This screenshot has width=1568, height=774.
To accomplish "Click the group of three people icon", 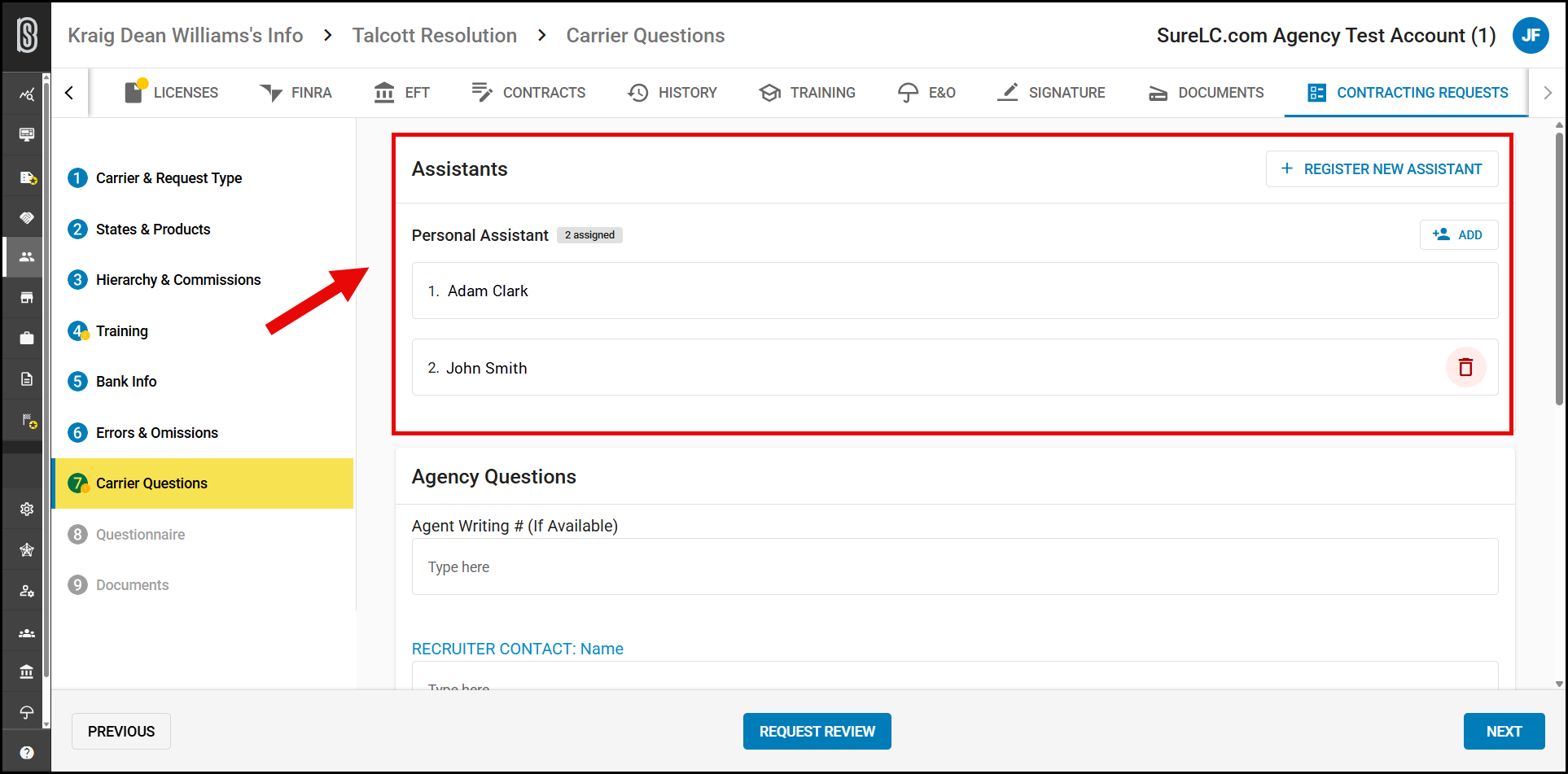I will click(x=27, y=632).
